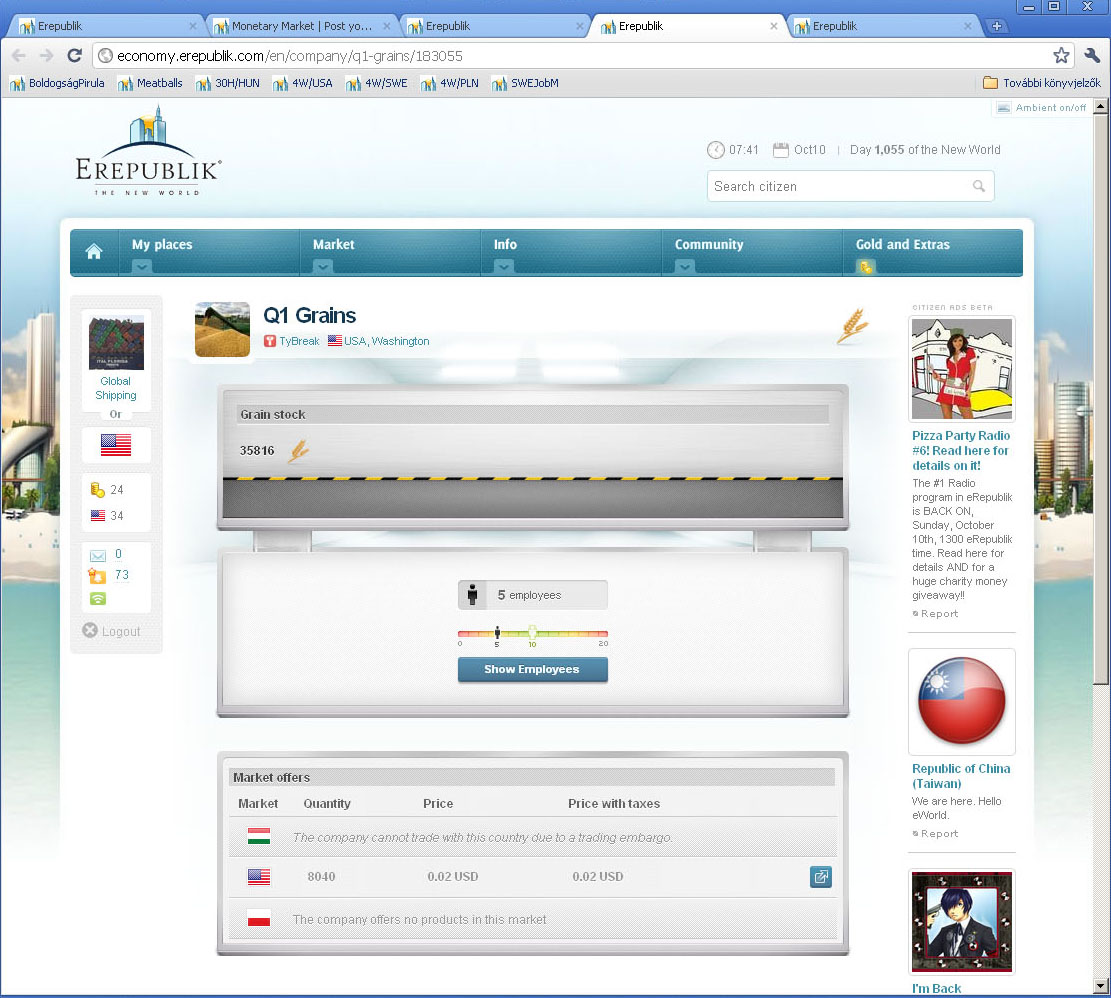Switch to the Monetary Market tab

click(x=301, y=26)
